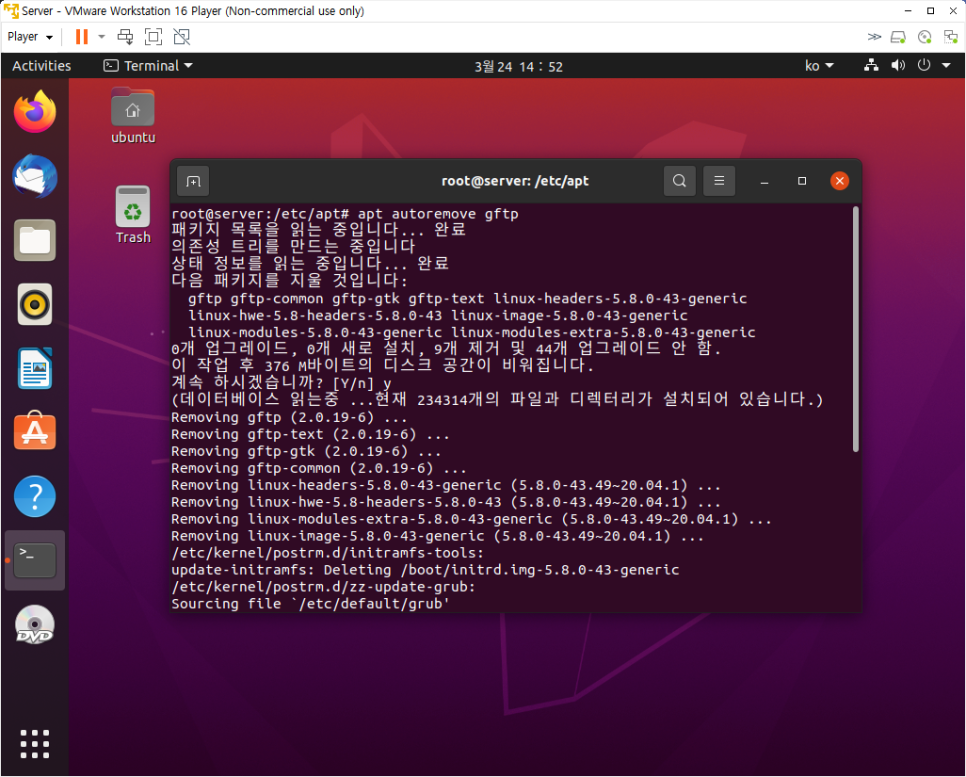Open Firefox from the dock
966x777 pixels.
pos(34,112)
